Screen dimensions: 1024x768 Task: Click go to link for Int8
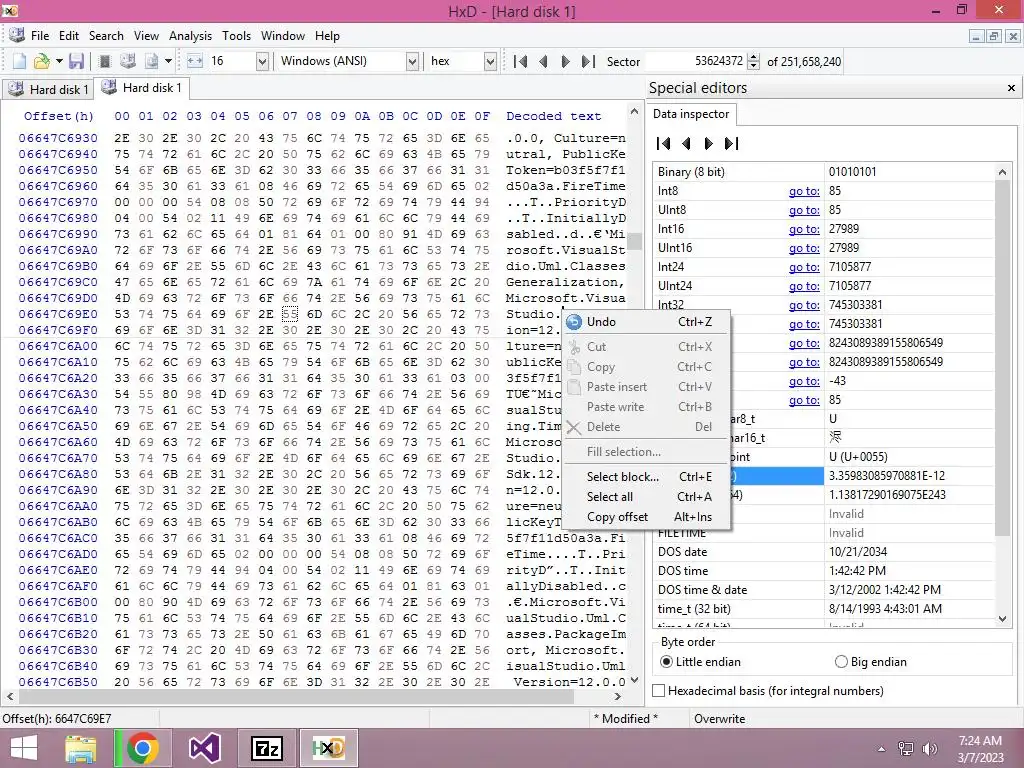pyautogui.click(x=803, y=191)
